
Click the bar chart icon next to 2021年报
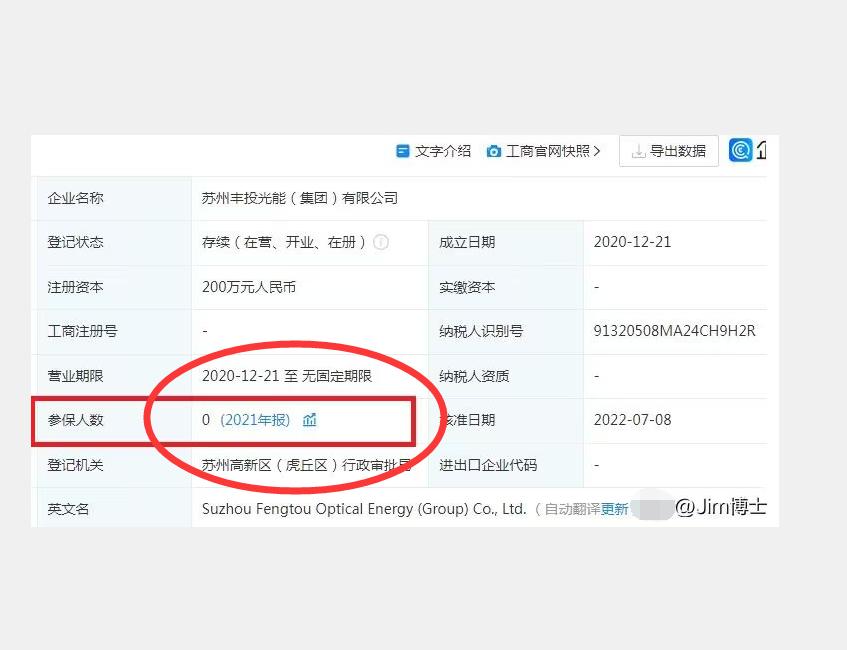tap(309, 420)
